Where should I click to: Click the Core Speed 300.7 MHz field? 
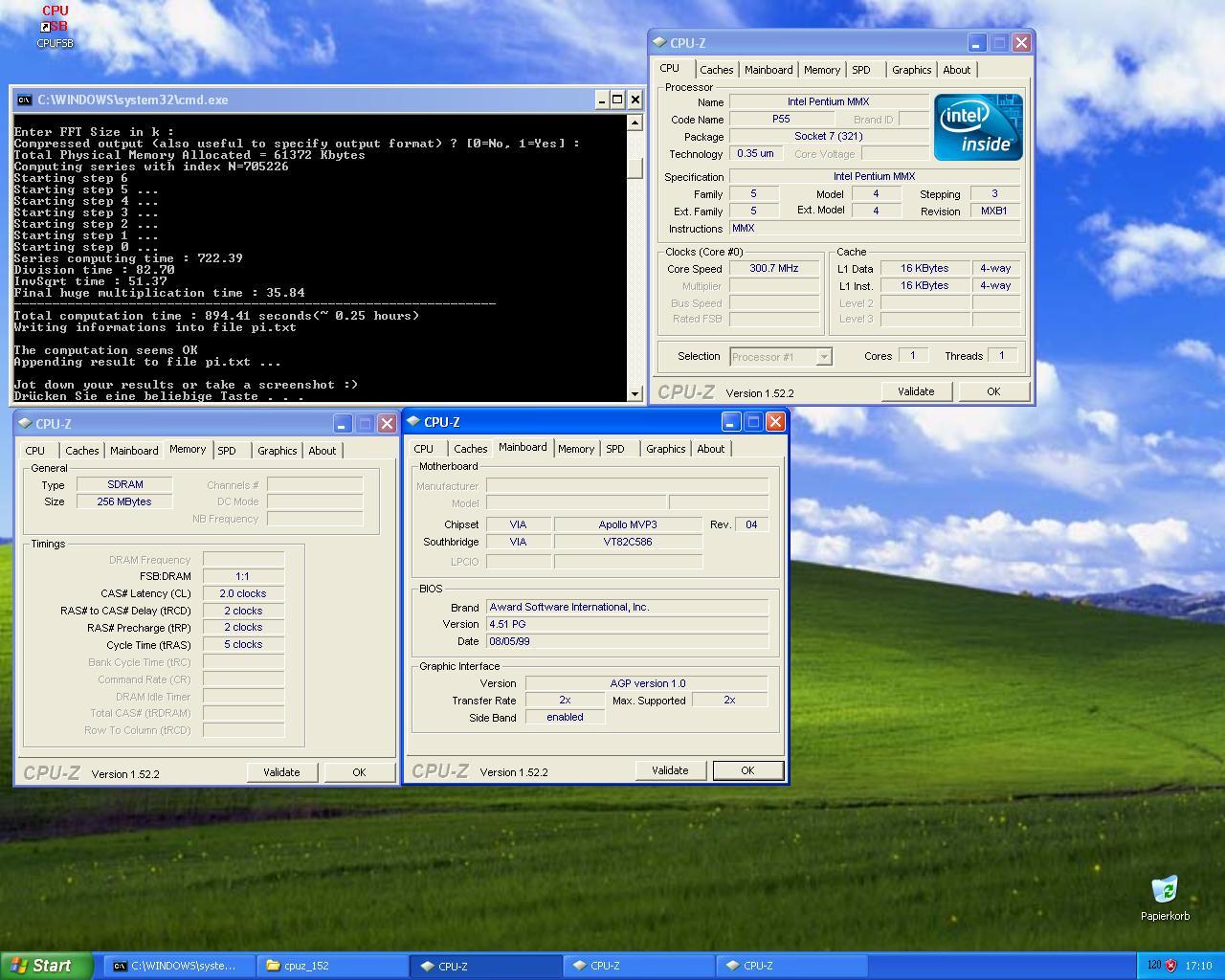(774, 269)
